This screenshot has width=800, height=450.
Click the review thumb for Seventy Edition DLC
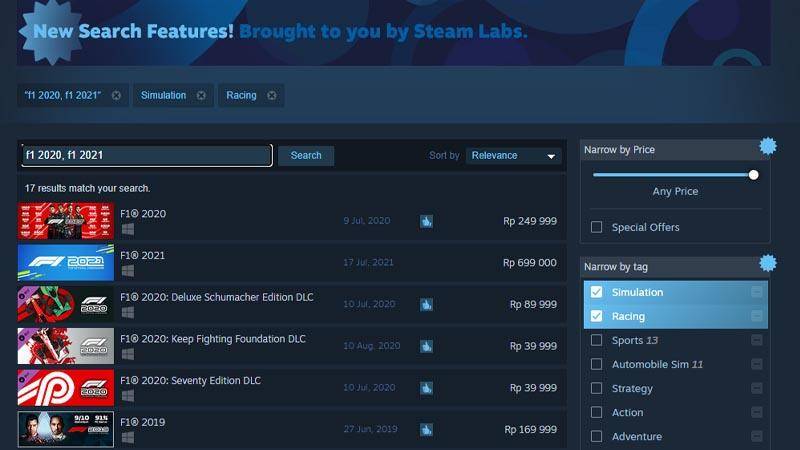[x=427, y=388]
